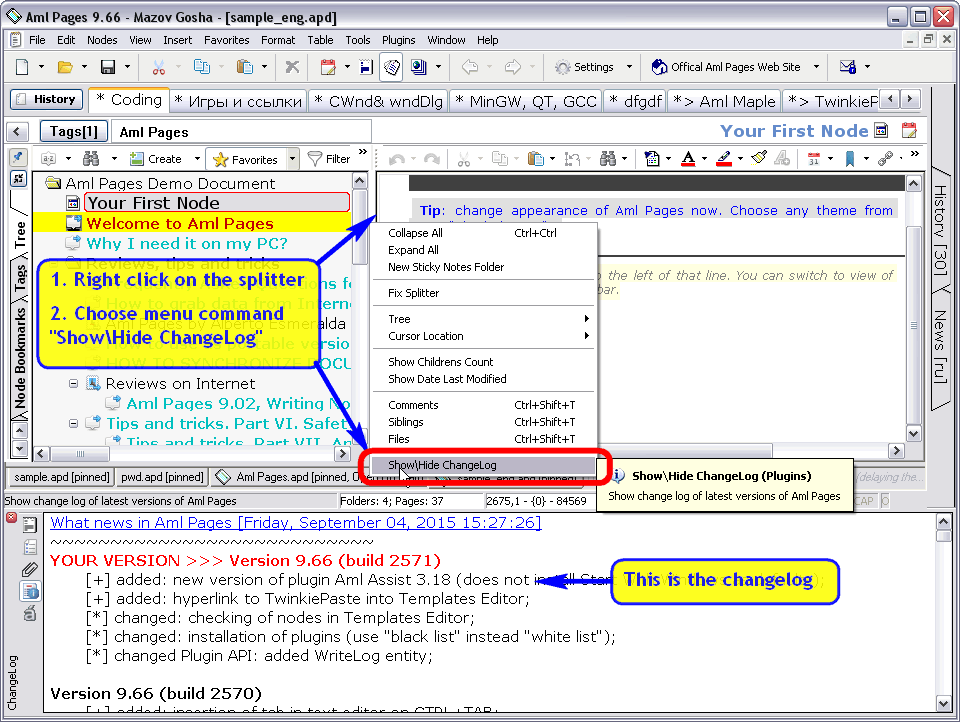This screenshot has height=722, width=960.
Task: Click the chain hyperlink icon
Action: [885, 159]
